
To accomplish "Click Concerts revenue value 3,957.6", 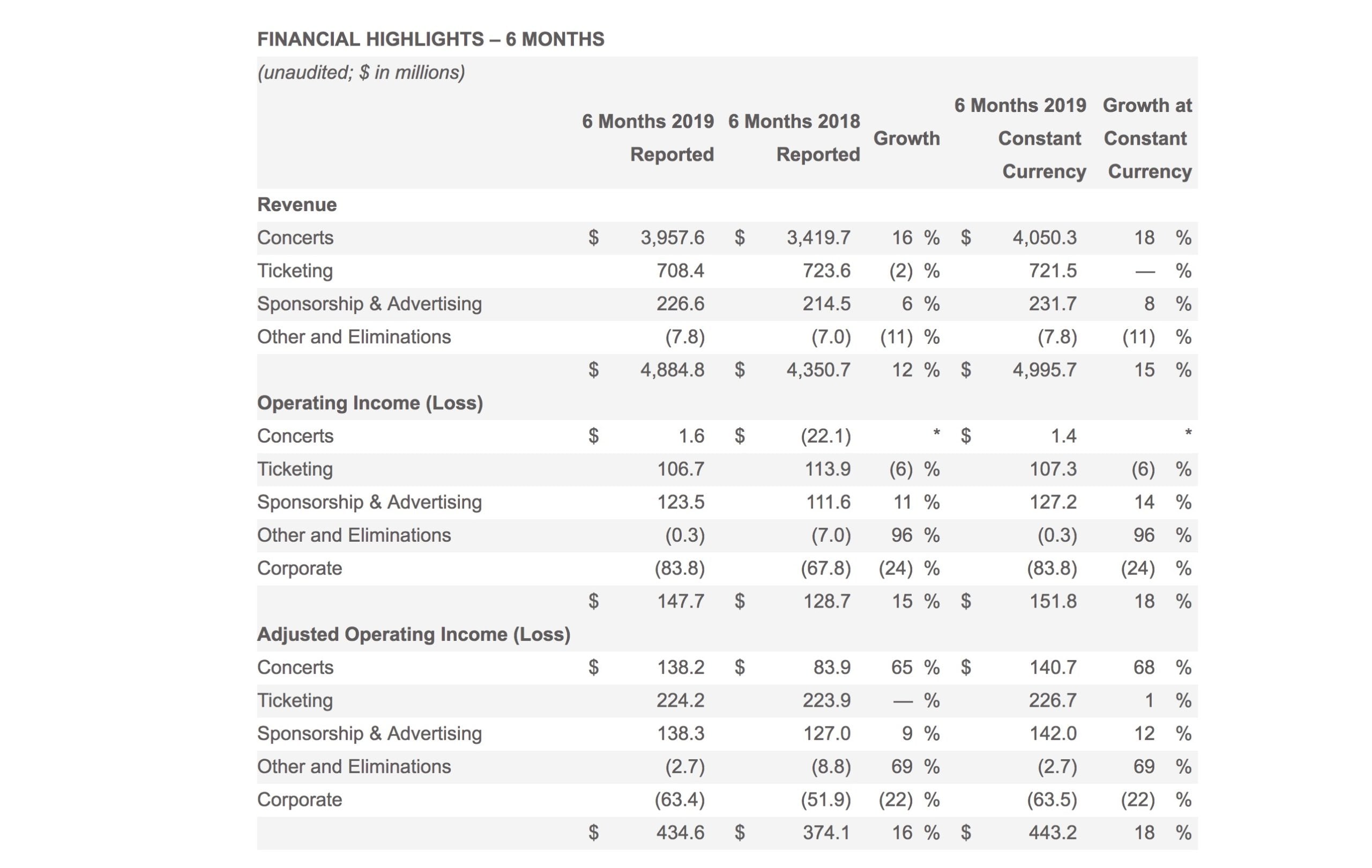I will tap(672, 237).
